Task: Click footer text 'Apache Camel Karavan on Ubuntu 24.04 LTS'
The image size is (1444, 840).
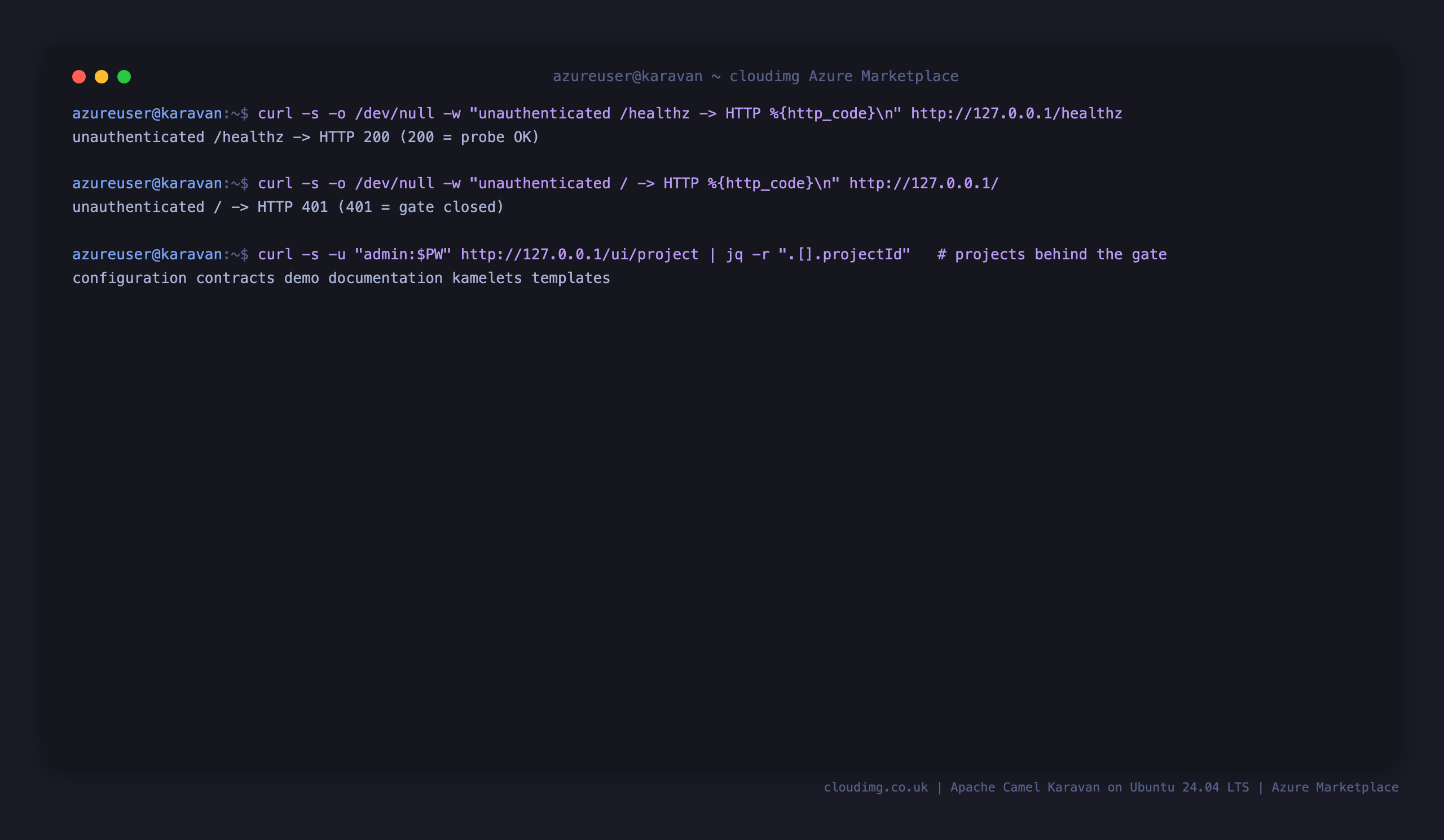Action: [1099, 788]
